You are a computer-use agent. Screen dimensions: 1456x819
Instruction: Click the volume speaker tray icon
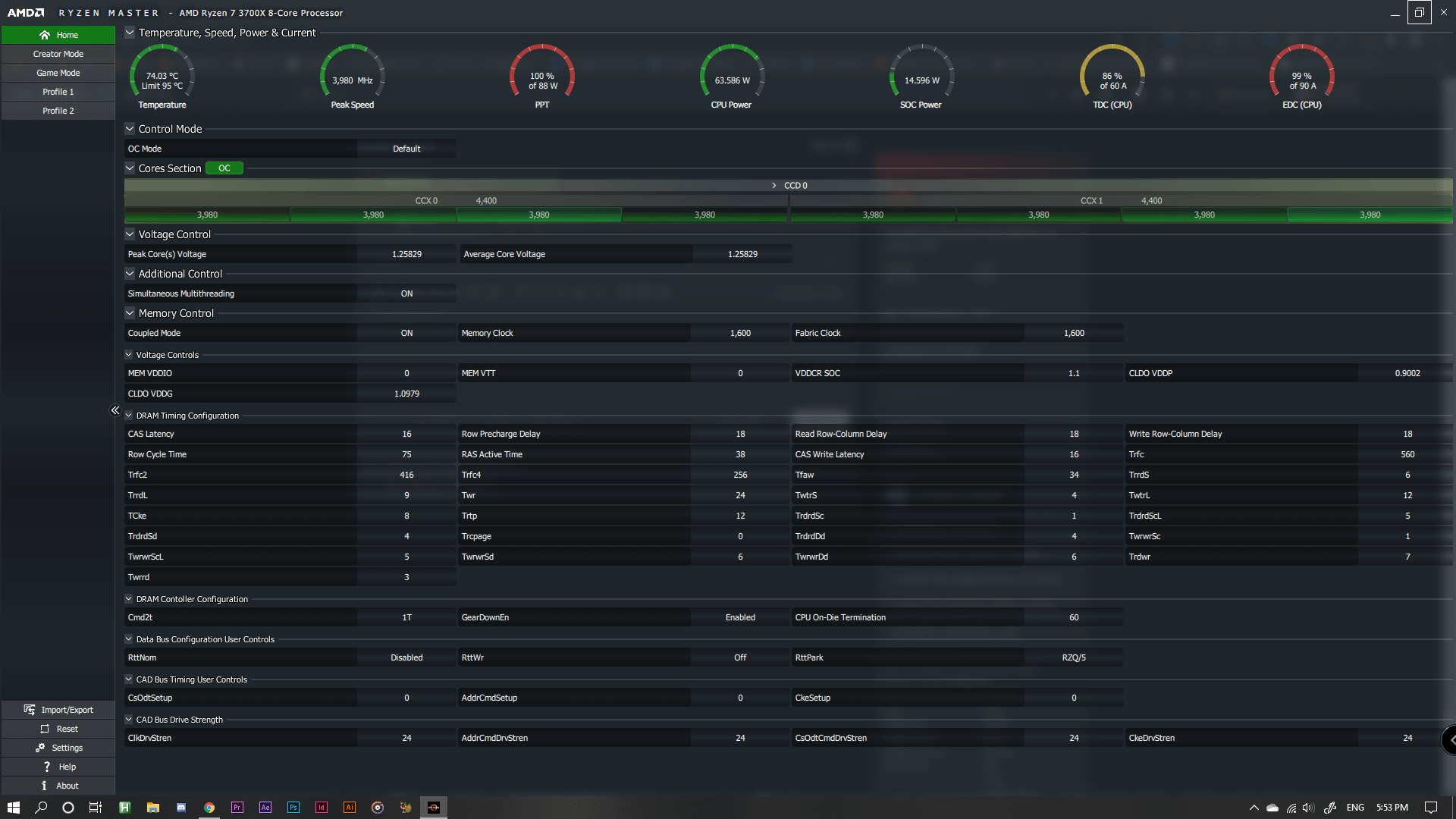click(x=1308, y=808)
